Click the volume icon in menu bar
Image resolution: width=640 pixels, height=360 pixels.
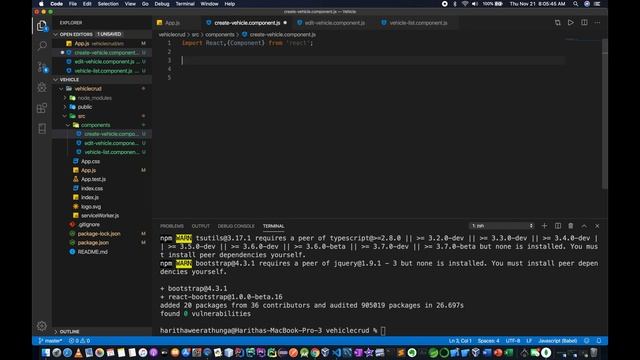[x=475, y=4]
